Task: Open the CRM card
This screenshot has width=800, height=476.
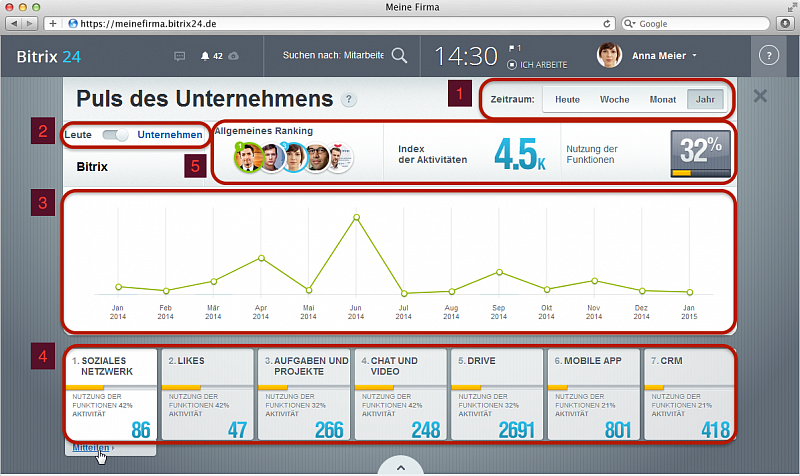Action: point(689,394)
